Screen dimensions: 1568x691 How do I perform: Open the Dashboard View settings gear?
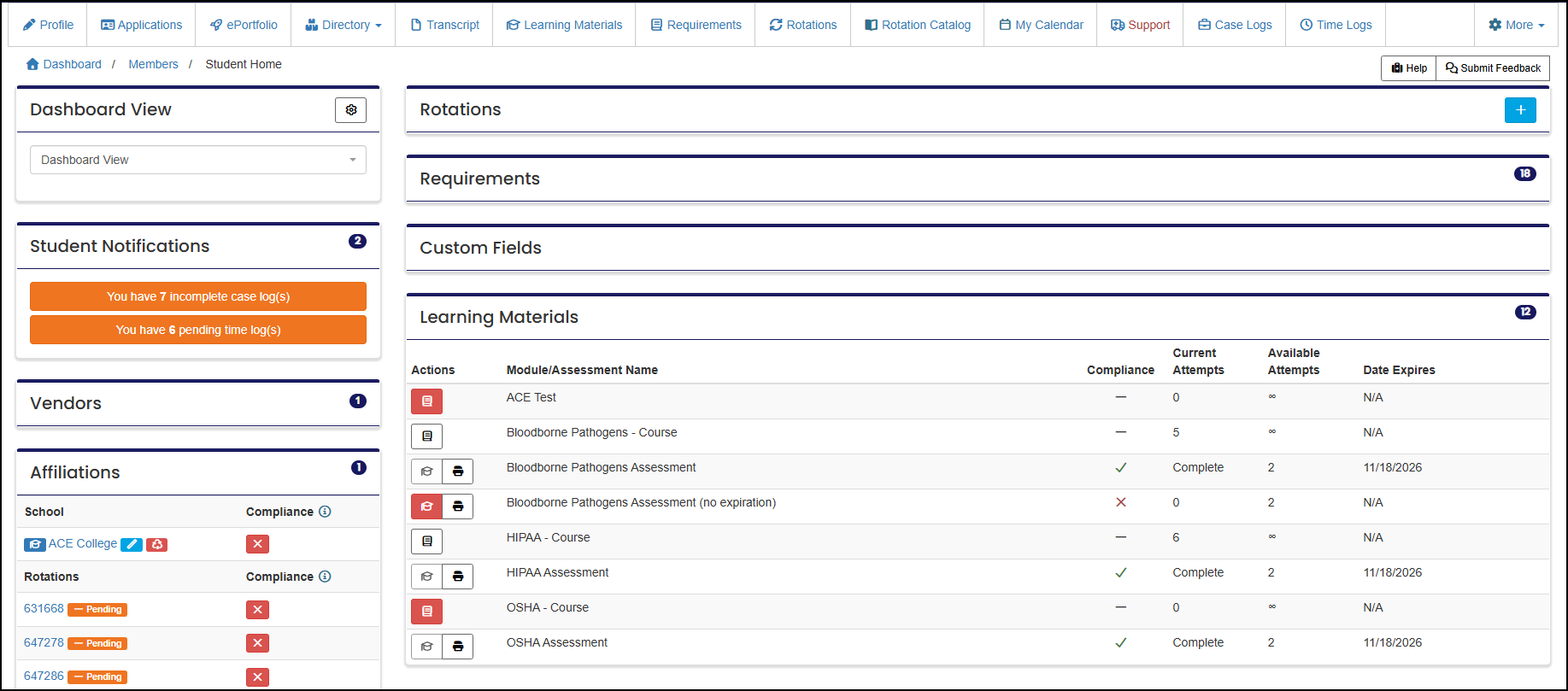pyautogui.click(x=350, y=110)
